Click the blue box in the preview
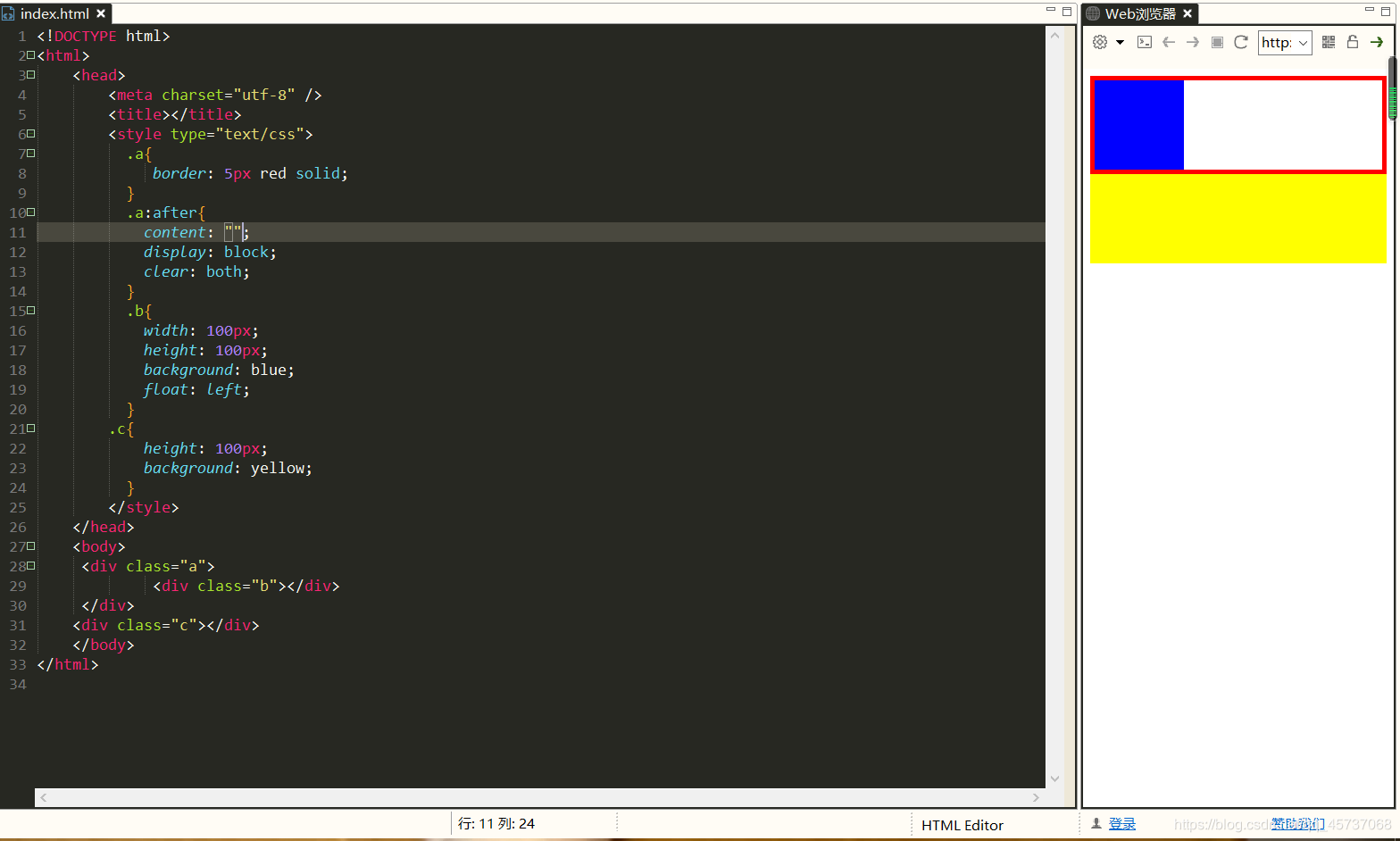The height and width of the screenshot is (841, 1400). [x=1139, y=125]
